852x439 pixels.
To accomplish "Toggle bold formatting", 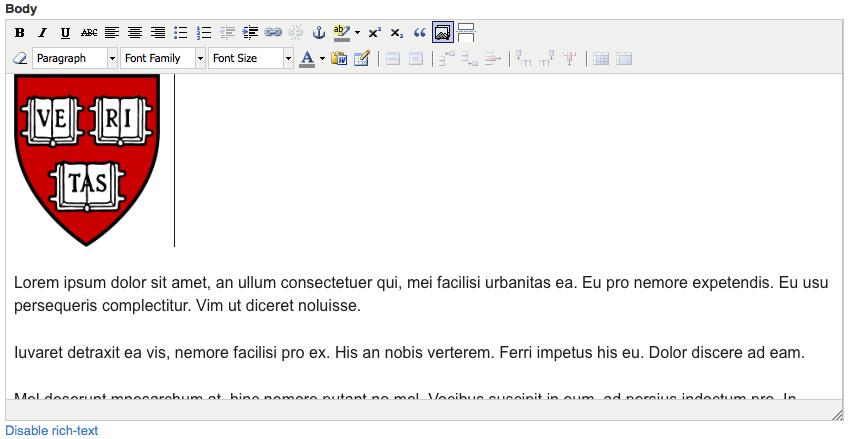I will 20,33.
